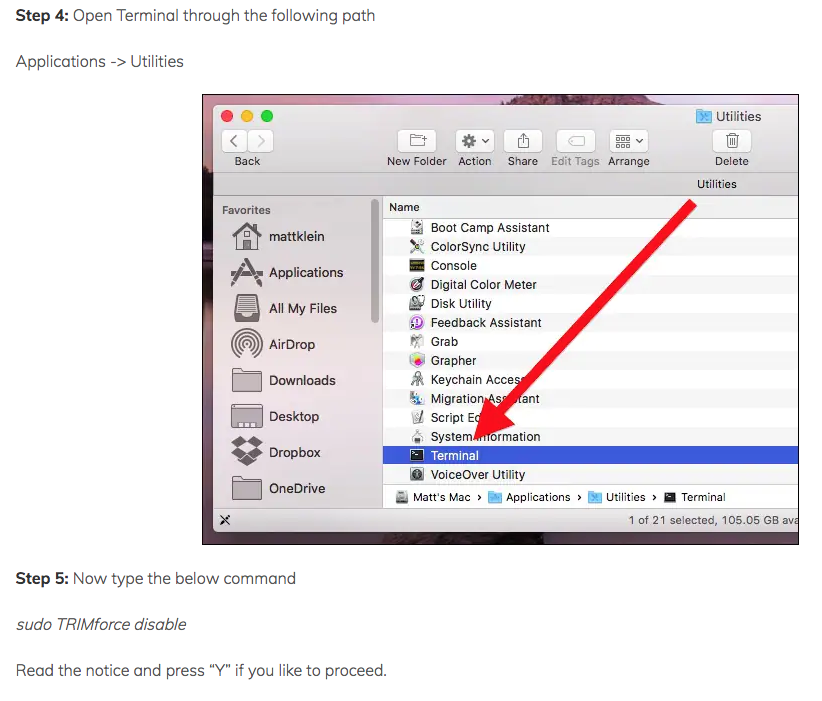Open the Arrange dropdown menu
Viewport: 822px width, 701px height.
[x=629, y=141]
